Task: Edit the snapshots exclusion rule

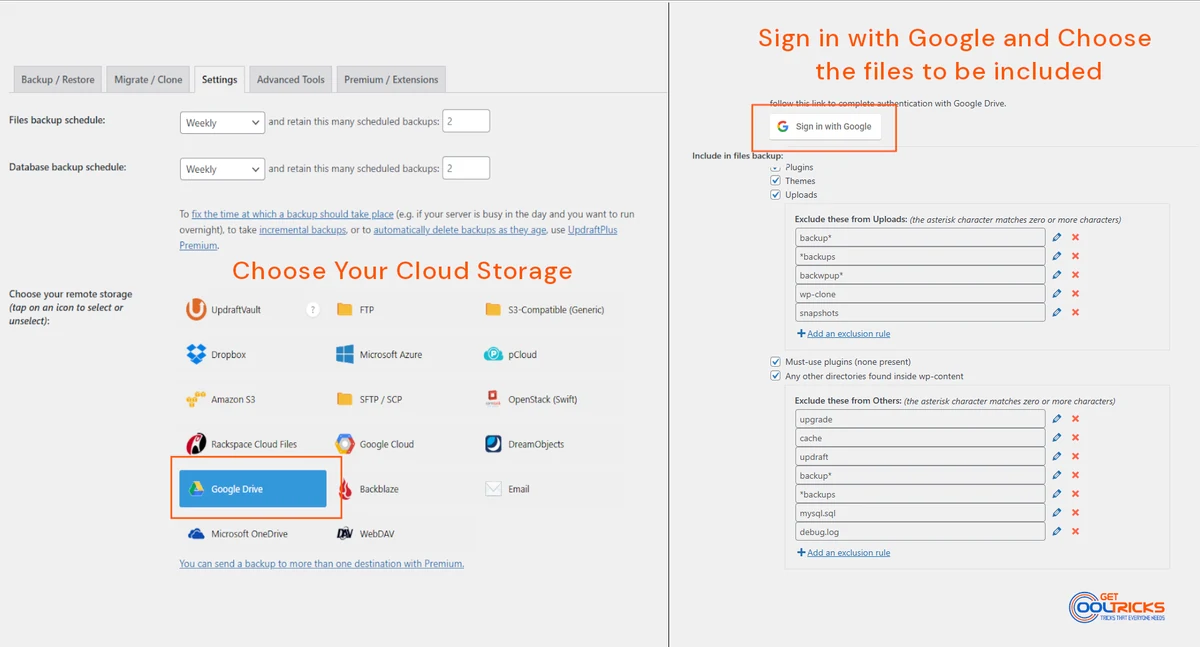Action: (x=1057, y=313)
